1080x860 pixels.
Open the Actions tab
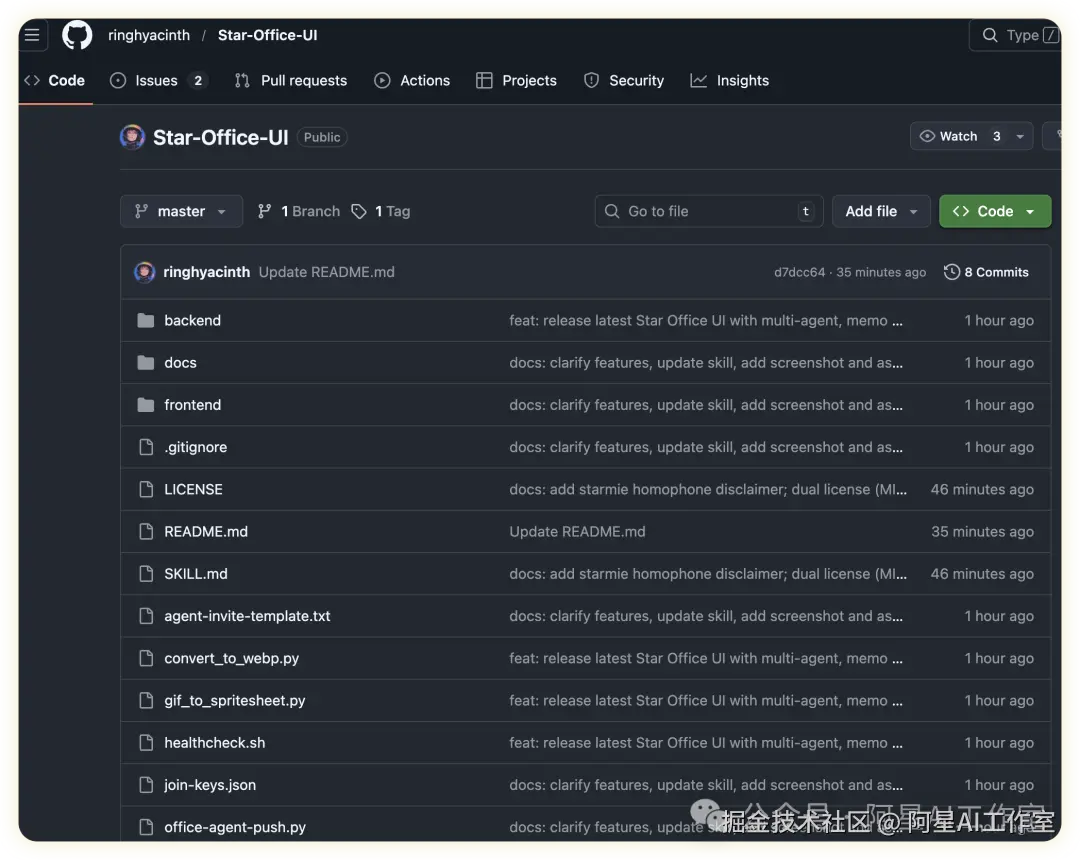pyautogui.click(x=412, y=81)
